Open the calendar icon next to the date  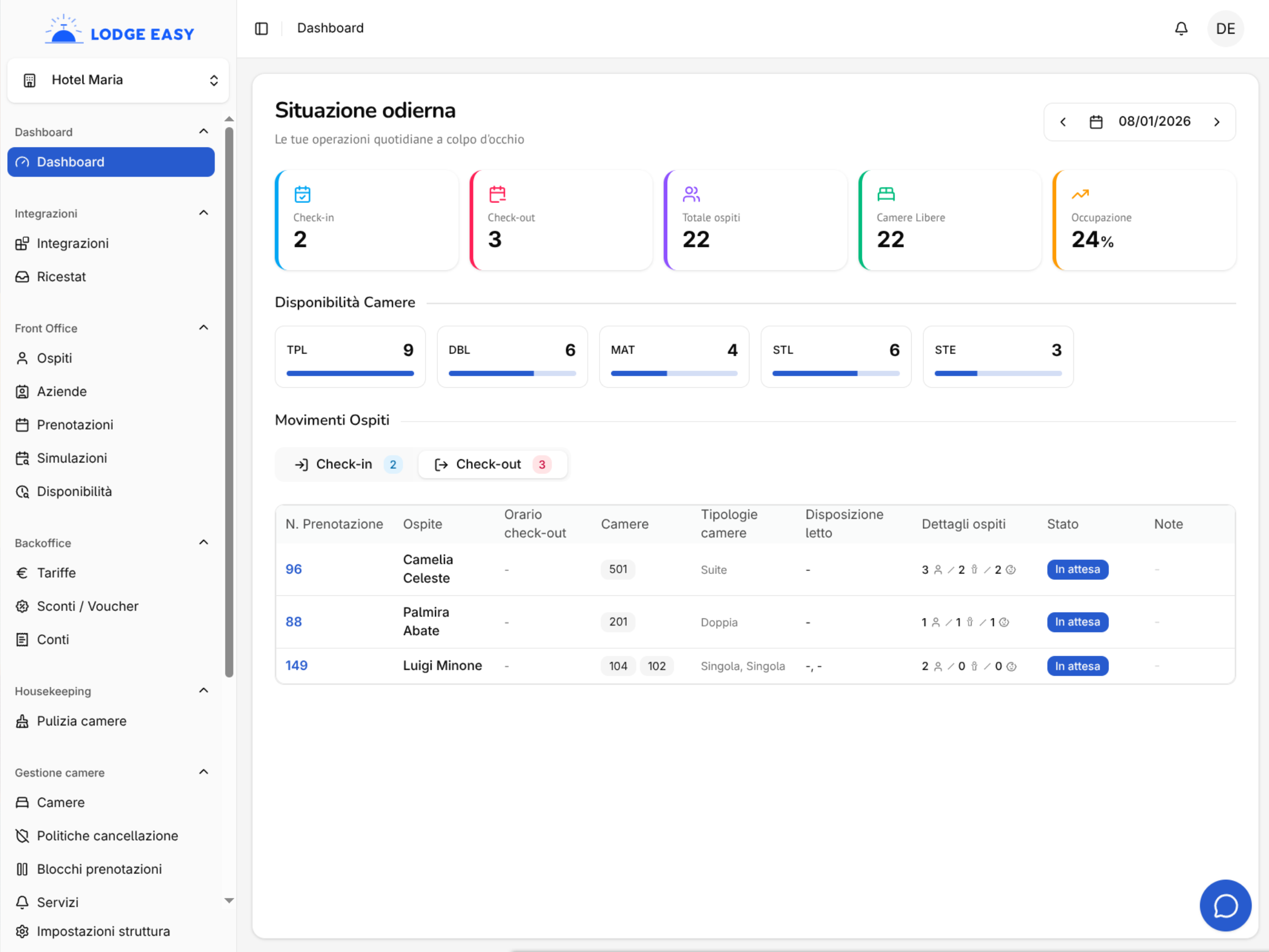pyautogui.click(x=1096, y=122)
